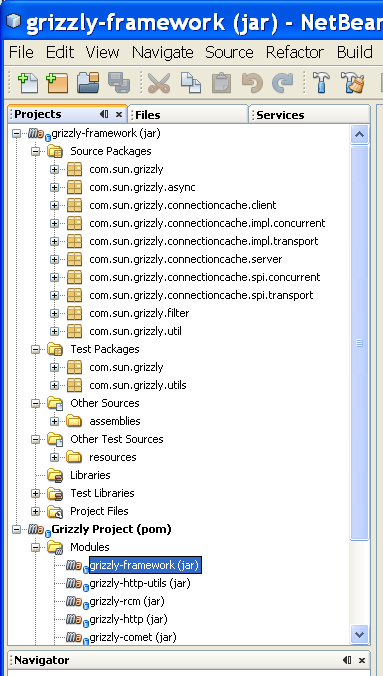The width and height of the screenshot is (383, 676).
Task: Click the Project Files folder icon
Action: [x=55, y=511]
